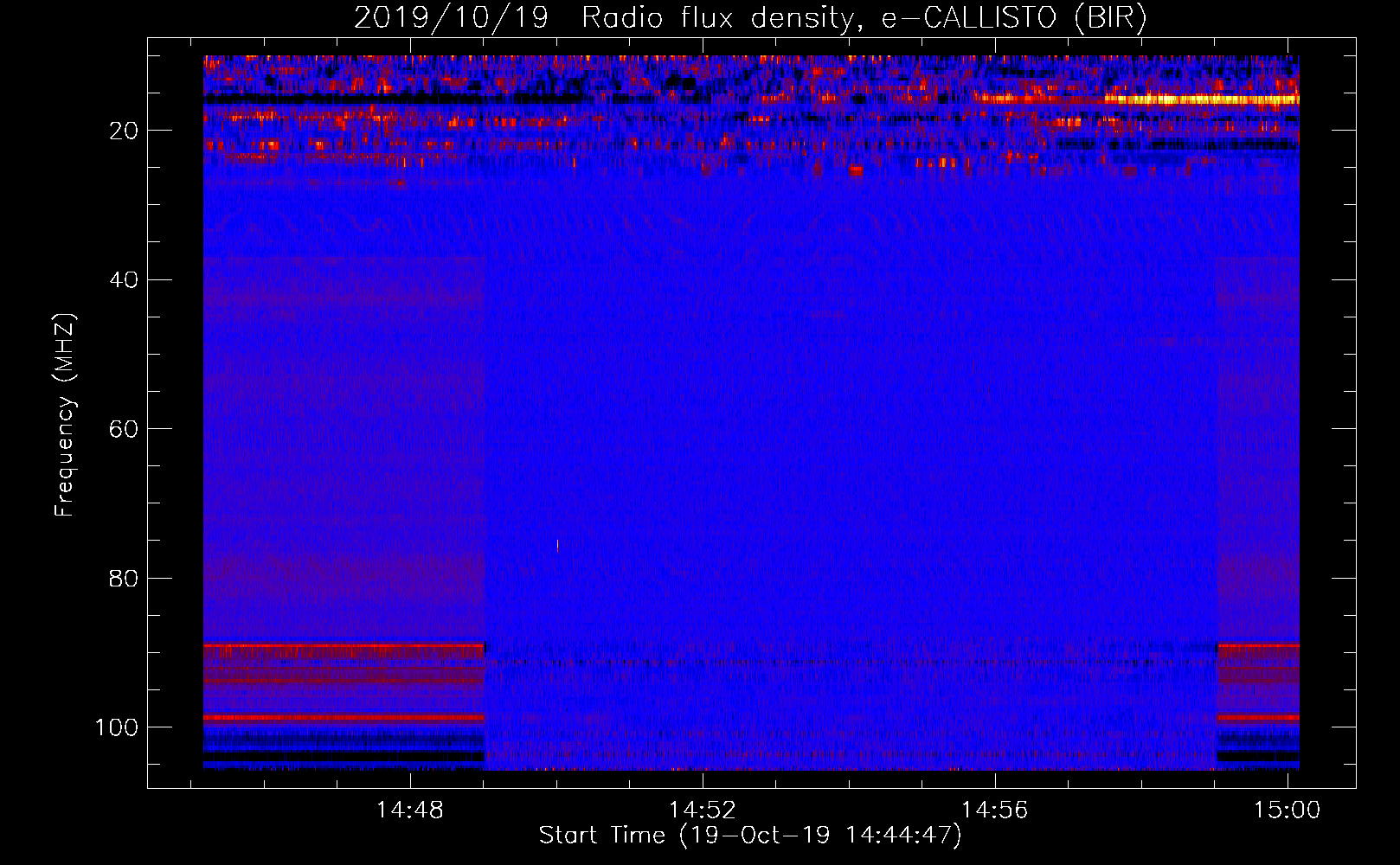Viewport: 1400px width, 865px height.
Task: Click the 'Start Time (19-Oct-19 14:44:47)' label
Action: pos(750,836)
